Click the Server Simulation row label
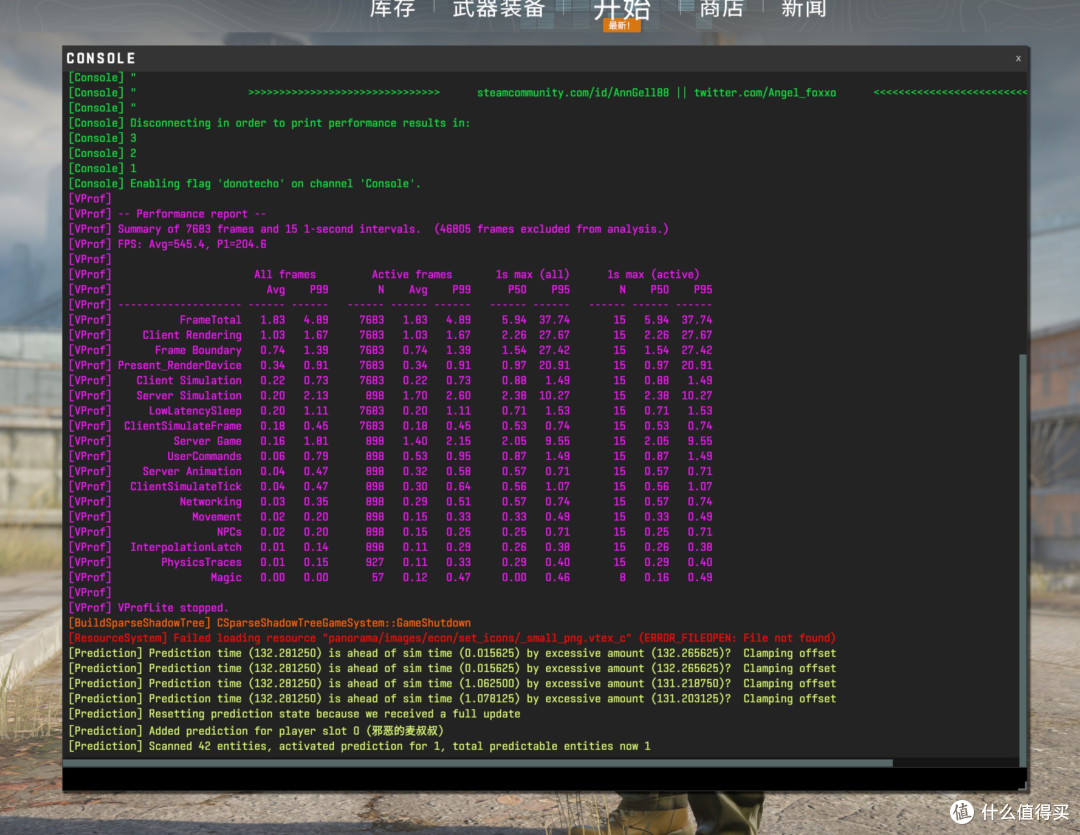Viewport: 1080px width, 835px height. click(189, 396)
